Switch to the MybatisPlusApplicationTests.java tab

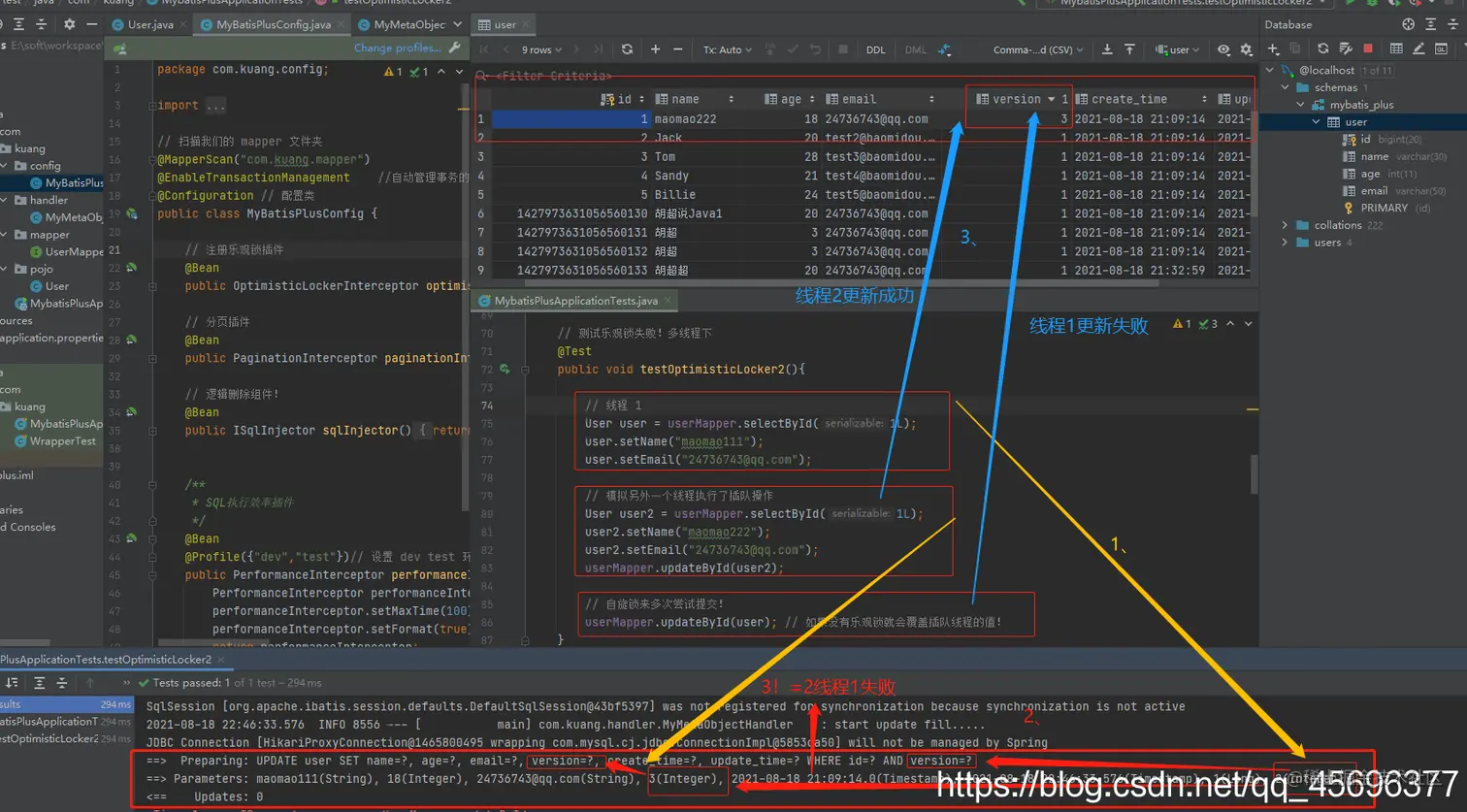[574, 301]
